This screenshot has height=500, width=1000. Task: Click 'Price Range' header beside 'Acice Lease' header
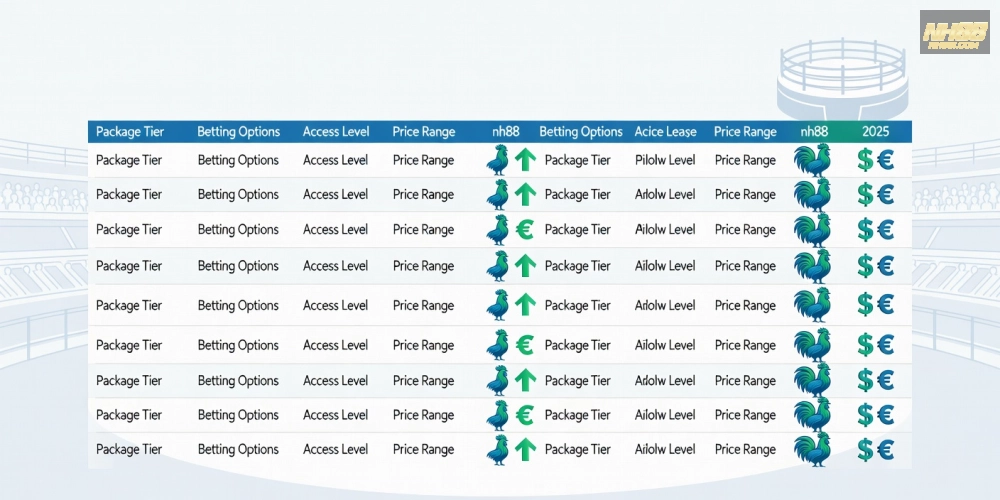(x=746, y=132)
